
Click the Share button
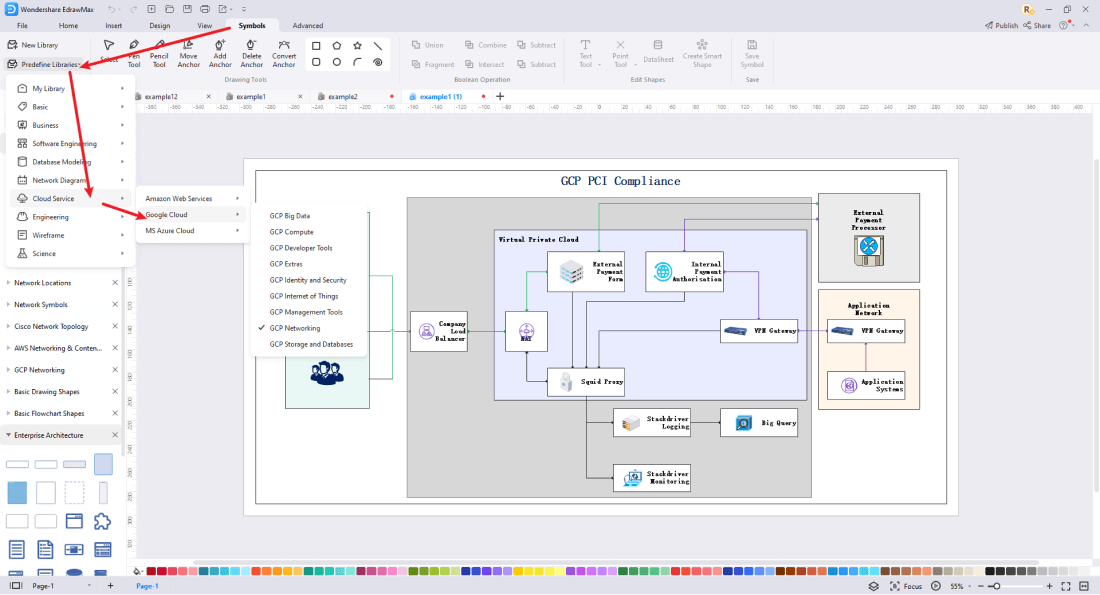(1037, 25)
